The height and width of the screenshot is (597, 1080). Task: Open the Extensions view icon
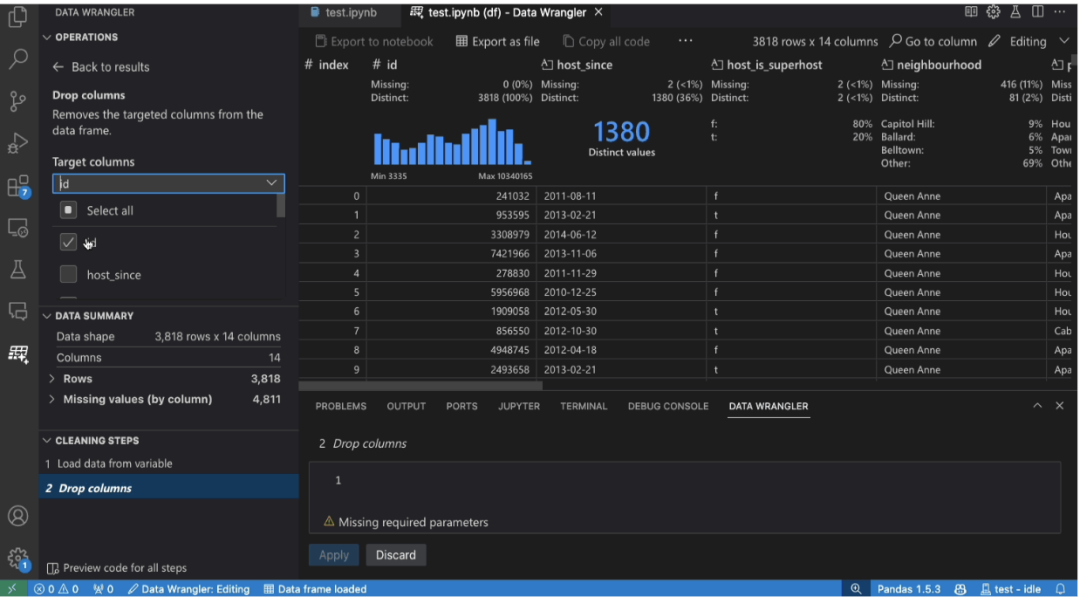18,185
